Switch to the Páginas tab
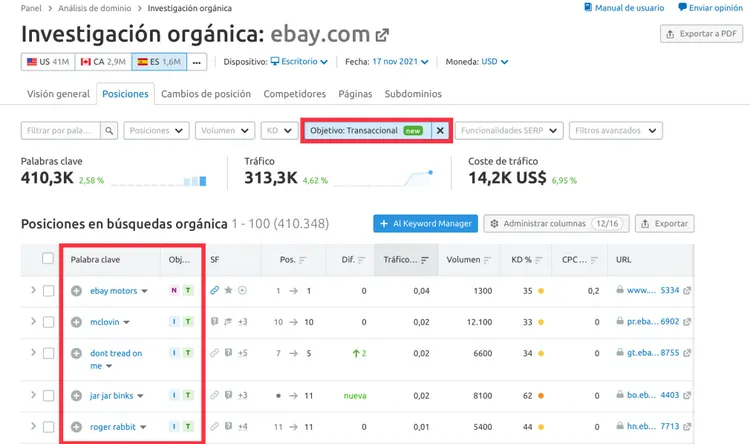 [355, 94]
